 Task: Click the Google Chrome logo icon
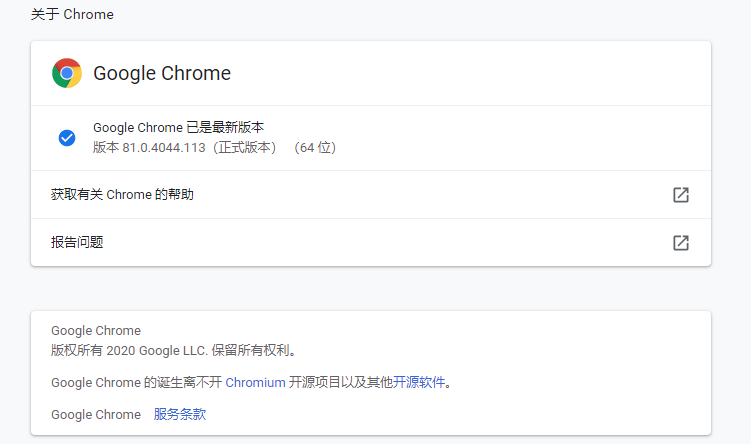(67, 73)
